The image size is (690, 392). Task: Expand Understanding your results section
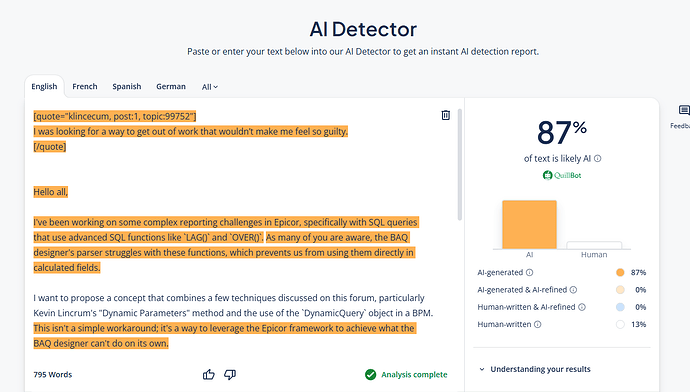pos(535,369)
